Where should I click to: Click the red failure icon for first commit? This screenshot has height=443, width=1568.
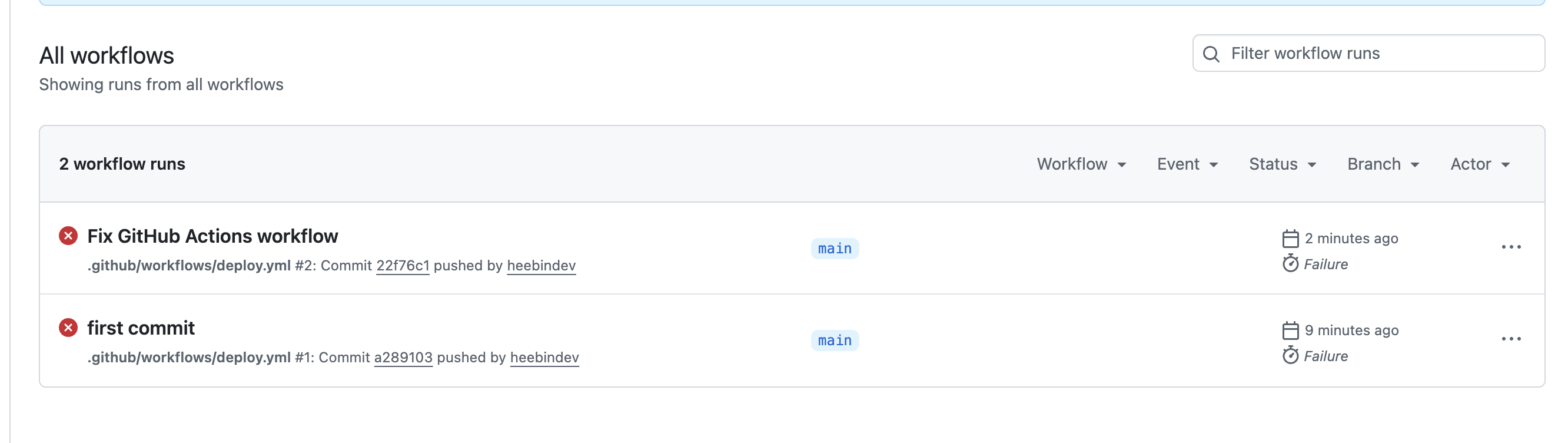68,328
